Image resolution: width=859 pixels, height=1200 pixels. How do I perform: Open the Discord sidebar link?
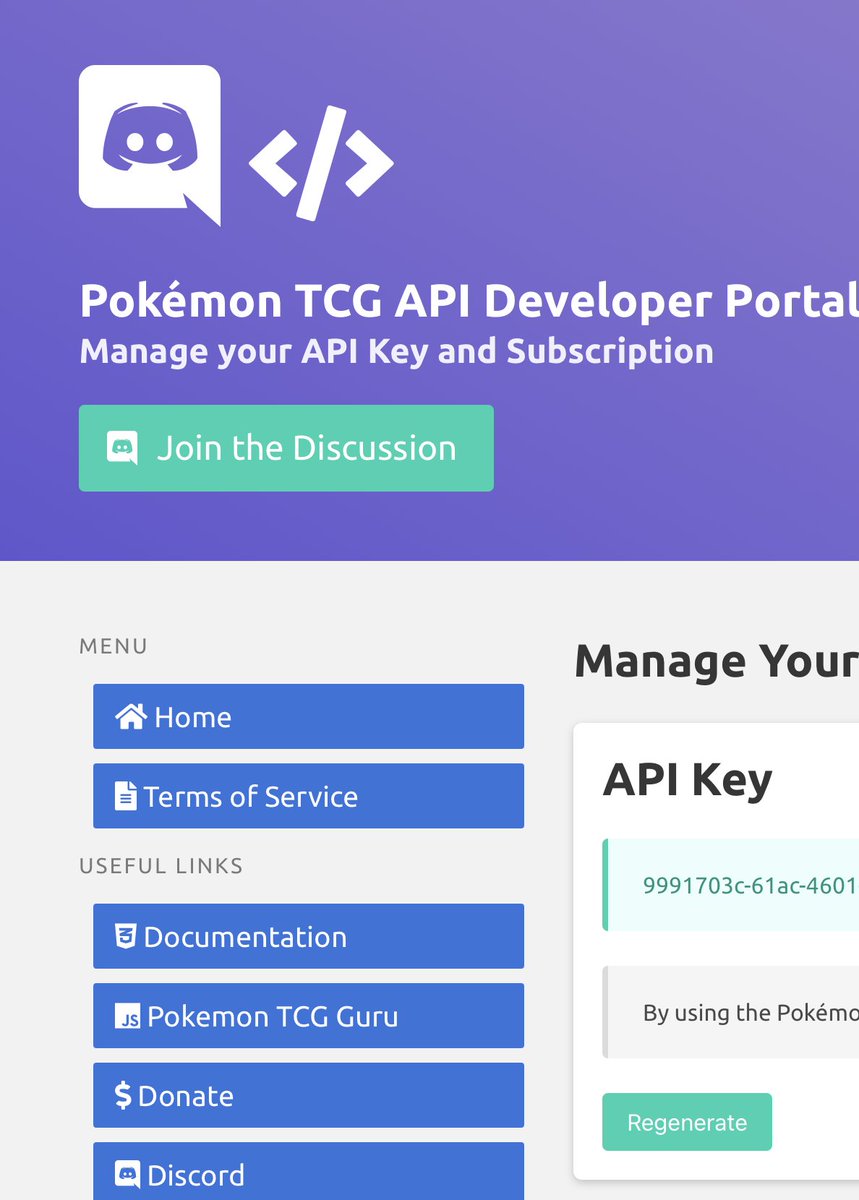pyautogui.click(x=308, y=1171)
